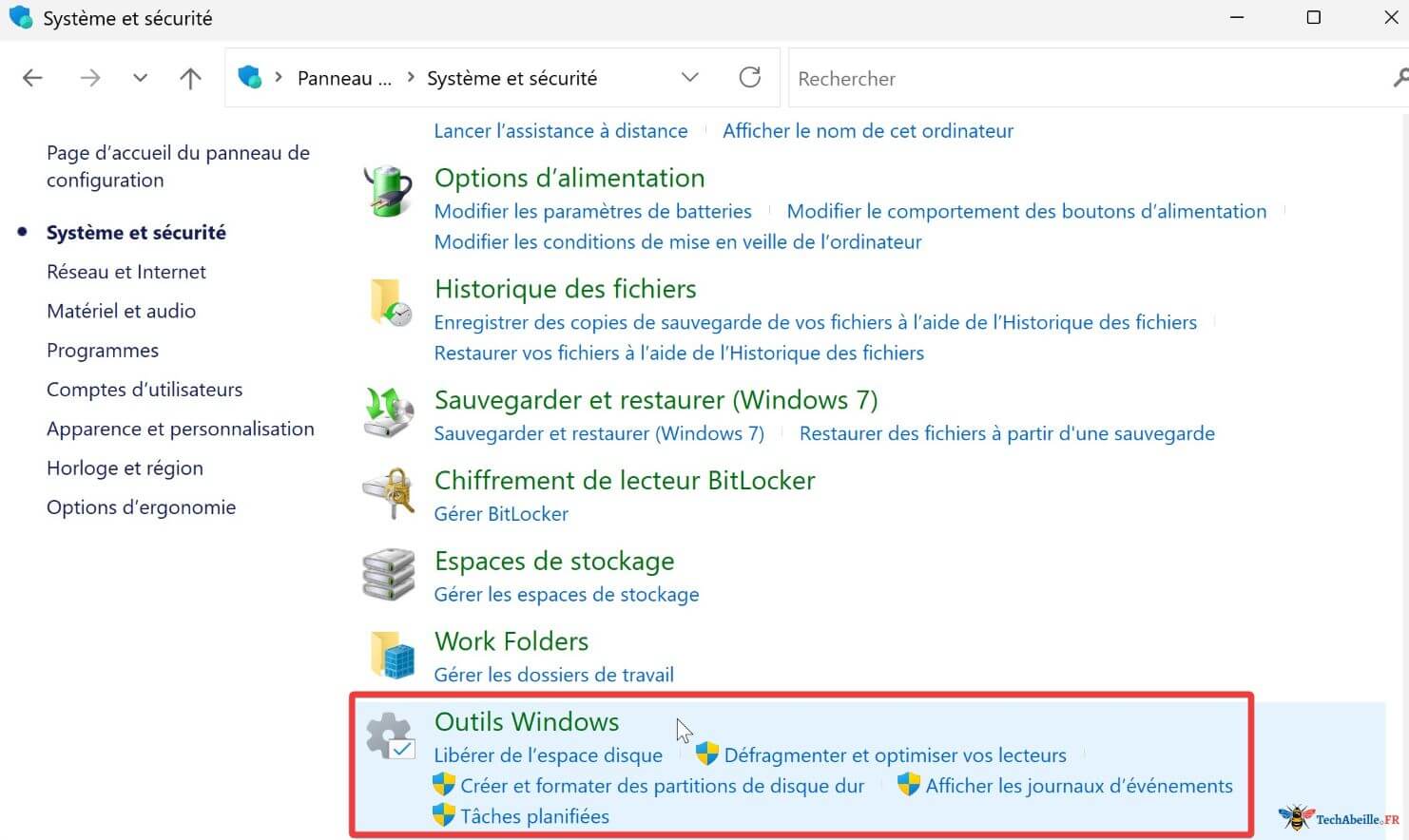Expand the recent locations chevron
Screen dimensions: 1409x840
tap(140, 79)
